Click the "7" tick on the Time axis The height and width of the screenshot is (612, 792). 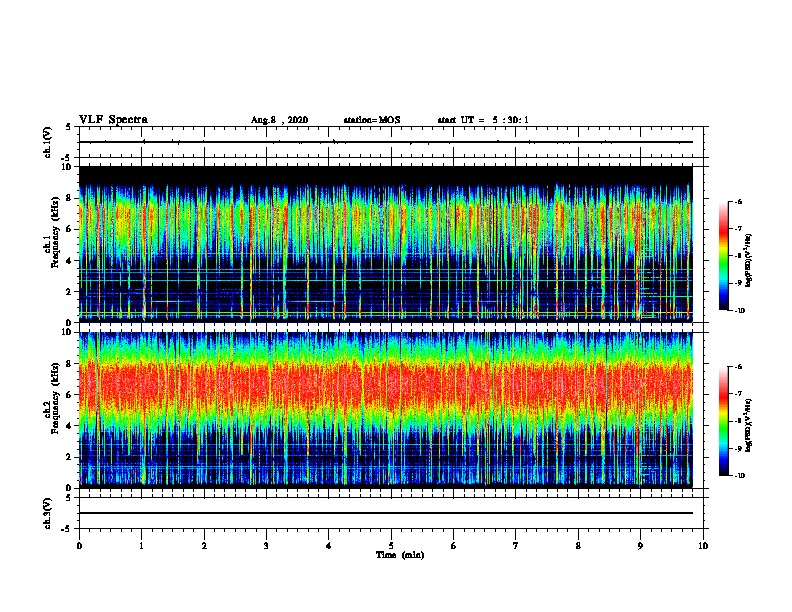click(x=516, y=546)
